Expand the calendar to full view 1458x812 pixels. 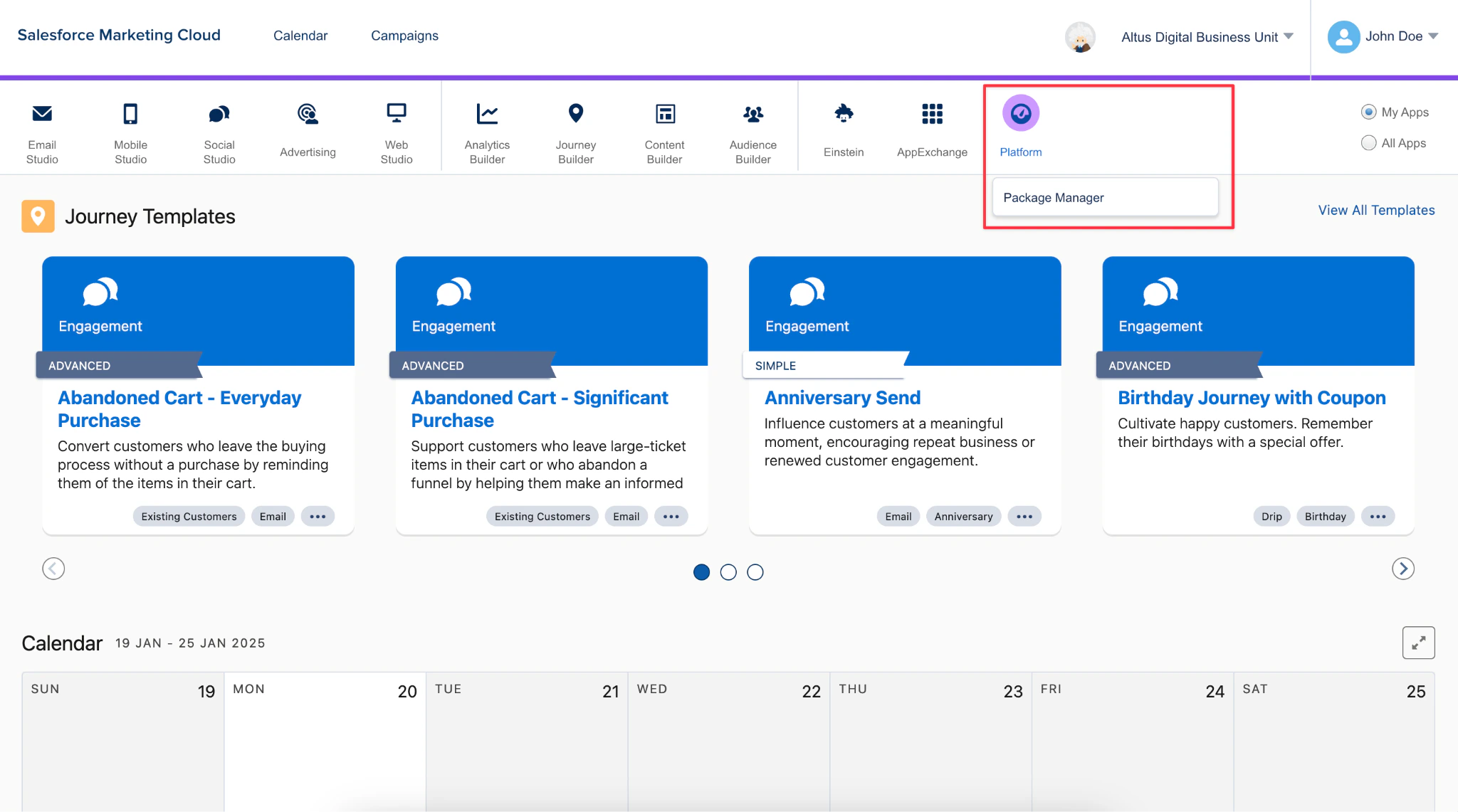(x=1418, y=643)
